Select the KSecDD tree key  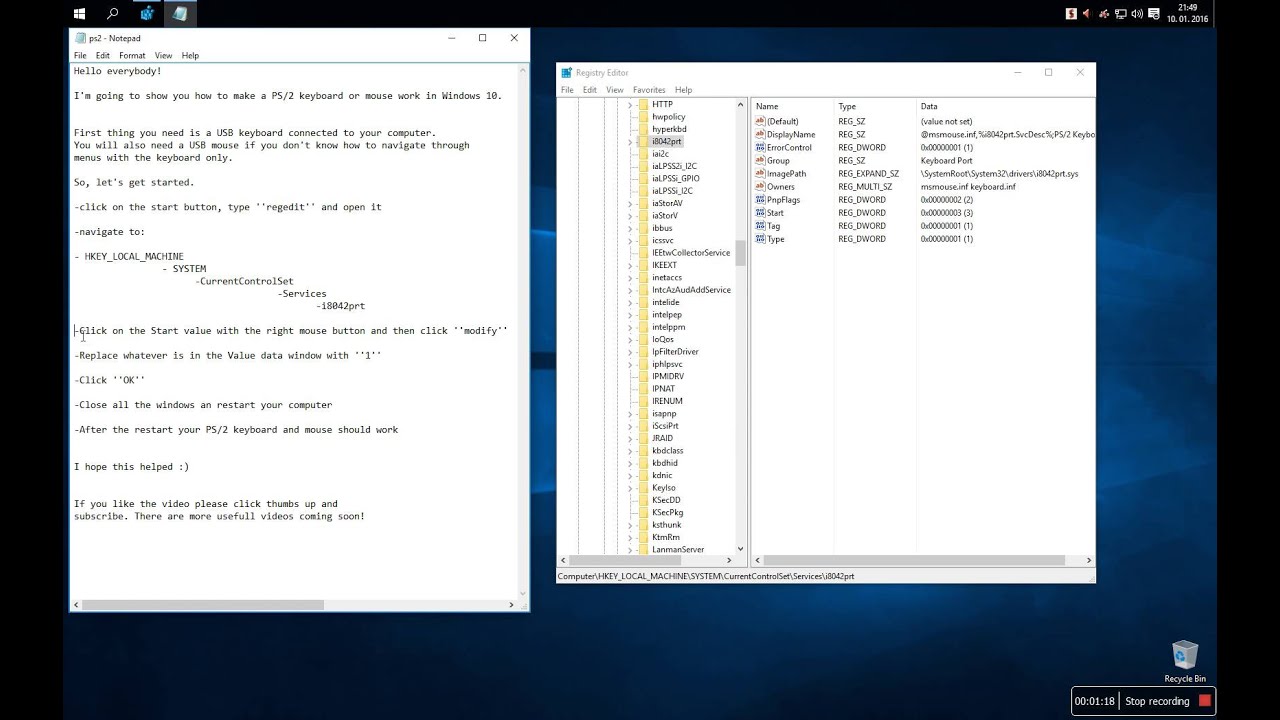[x=666, y=500]
